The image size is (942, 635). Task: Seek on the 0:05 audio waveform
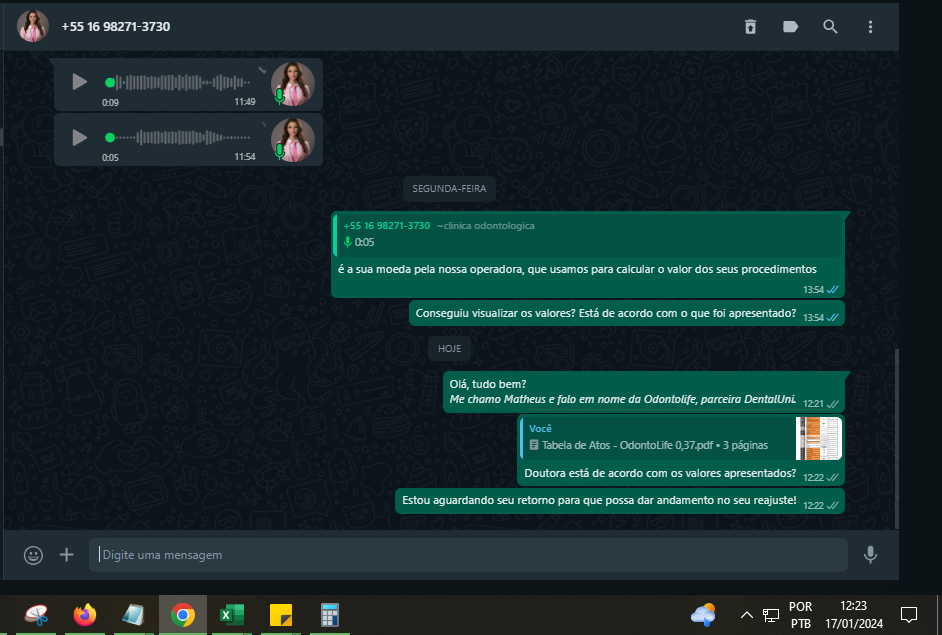pos(178,138)
